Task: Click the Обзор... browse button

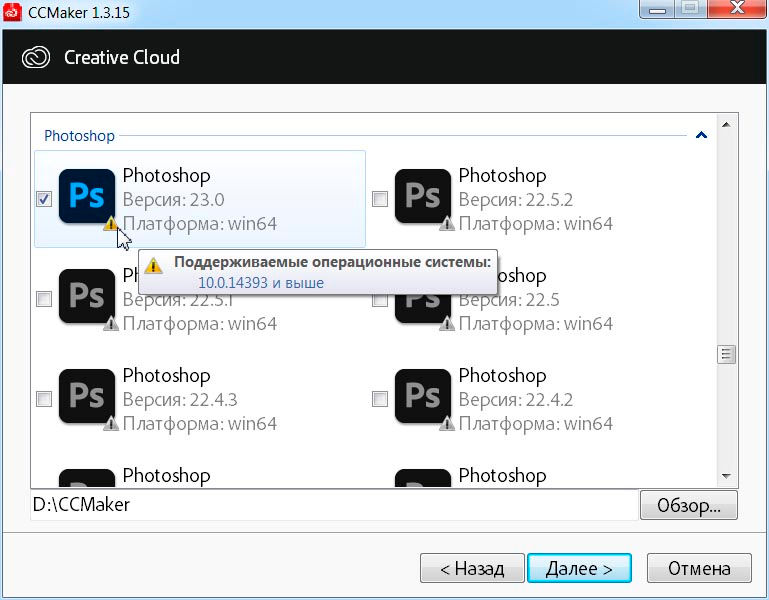Action: click(689, 505)
